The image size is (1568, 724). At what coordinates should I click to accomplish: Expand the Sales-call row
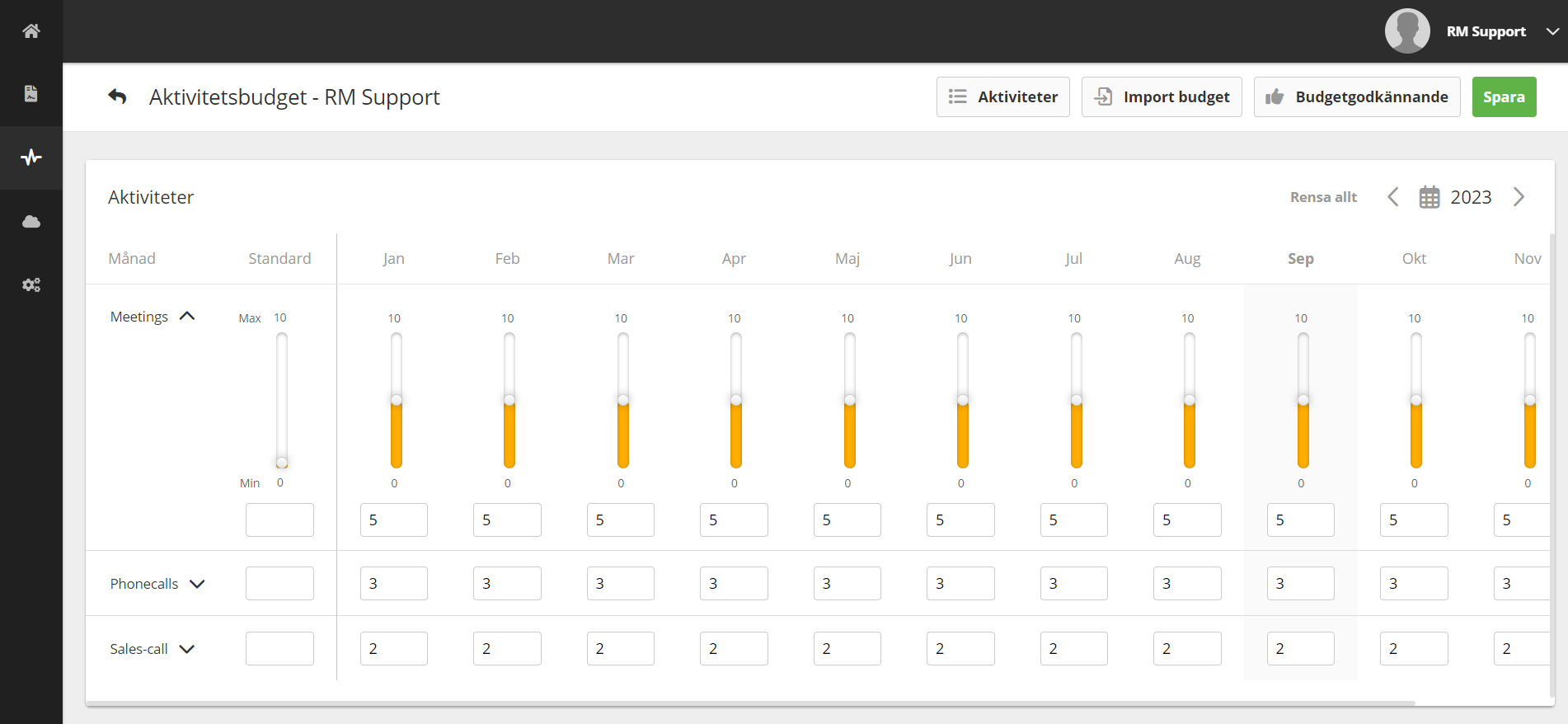187,649
